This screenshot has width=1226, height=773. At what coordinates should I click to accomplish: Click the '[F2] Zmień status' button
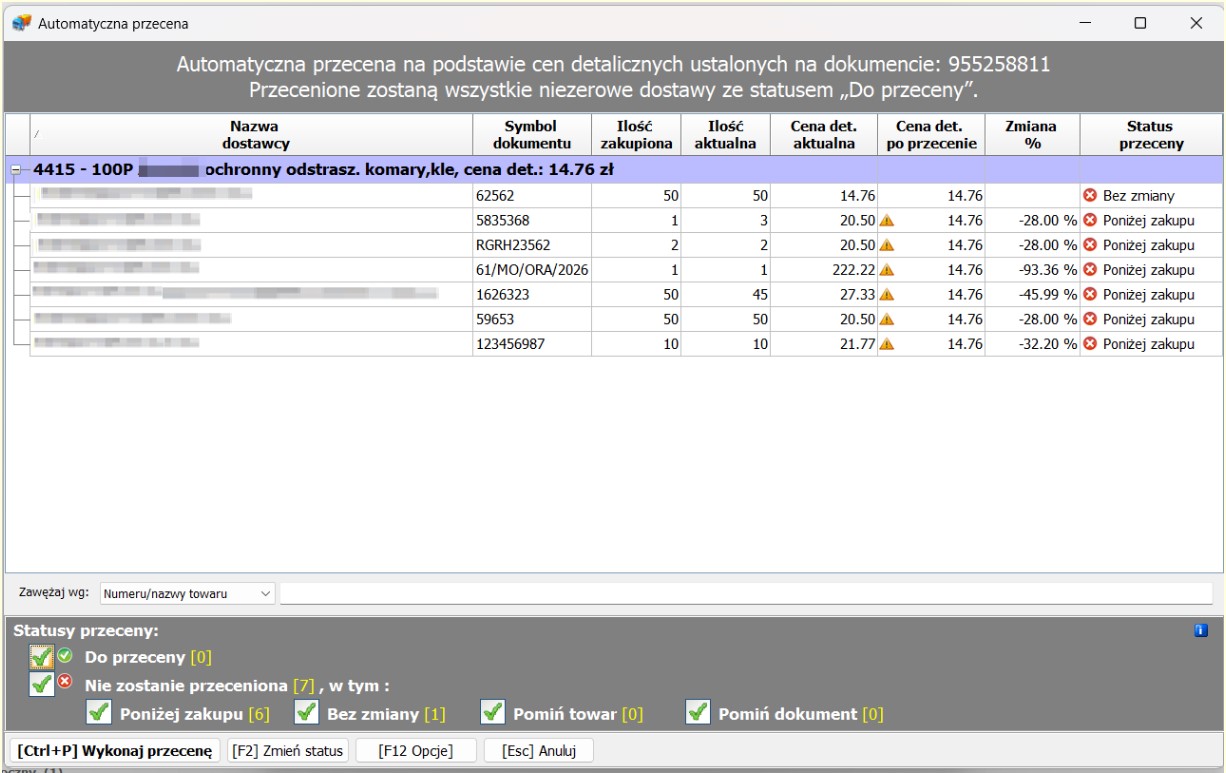pyautogui.click(x=288, y=750)
